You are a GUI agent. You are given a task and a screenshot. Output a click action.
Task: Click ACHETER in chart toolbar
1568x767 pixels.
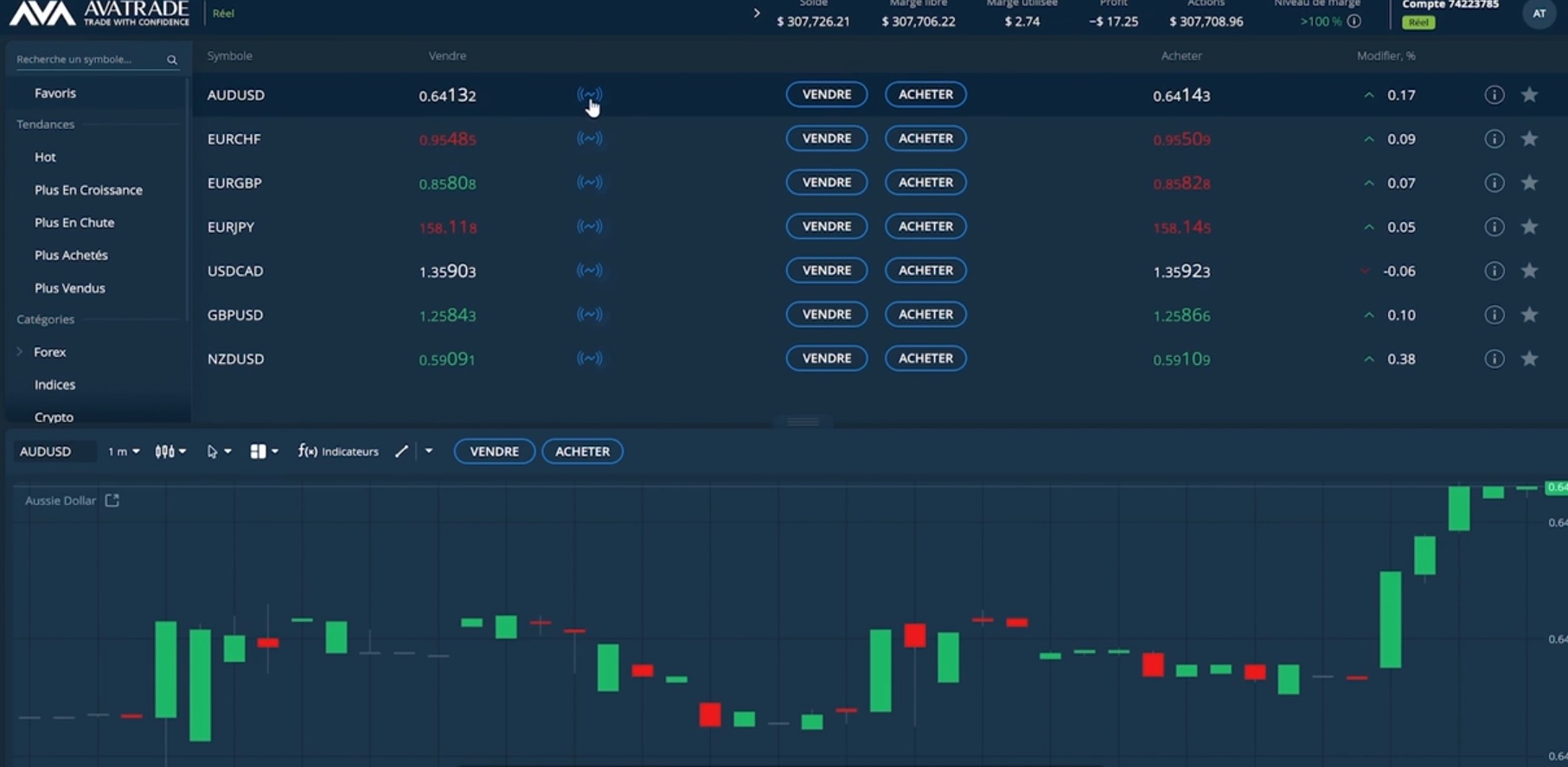point(582,451)
